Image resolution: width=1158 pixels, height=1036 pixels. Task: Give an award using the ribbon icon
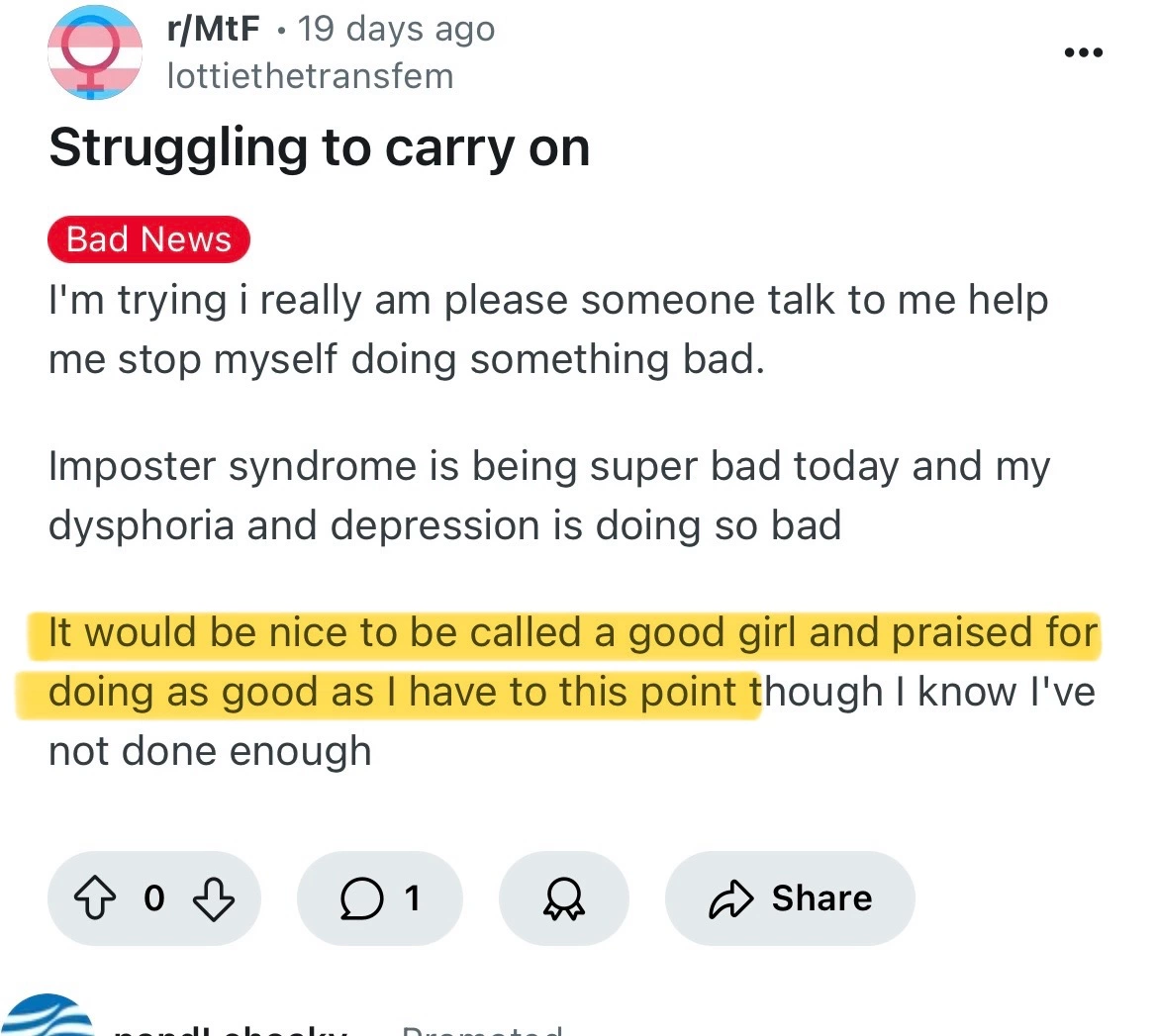pyautogui.click(x=564, y=898)
